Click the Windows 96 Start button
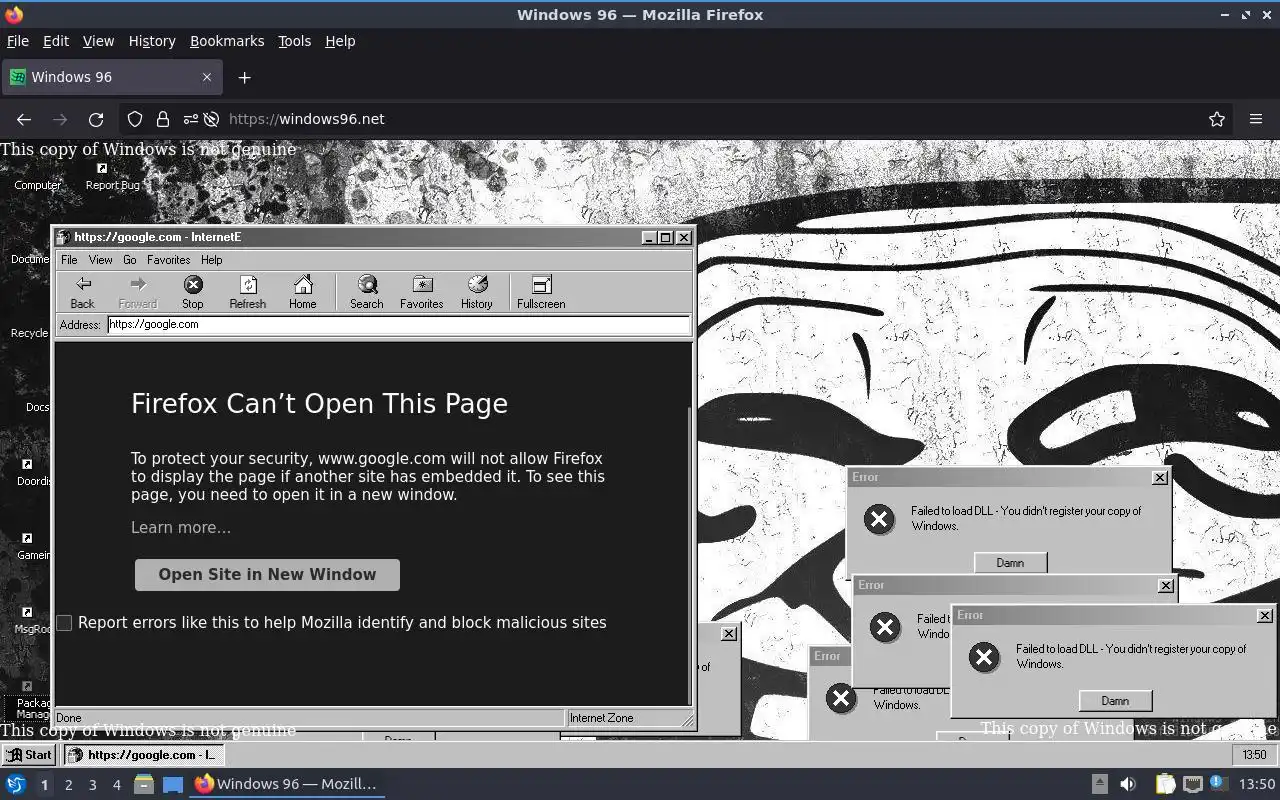1280x800 pixels. point(28,755)
